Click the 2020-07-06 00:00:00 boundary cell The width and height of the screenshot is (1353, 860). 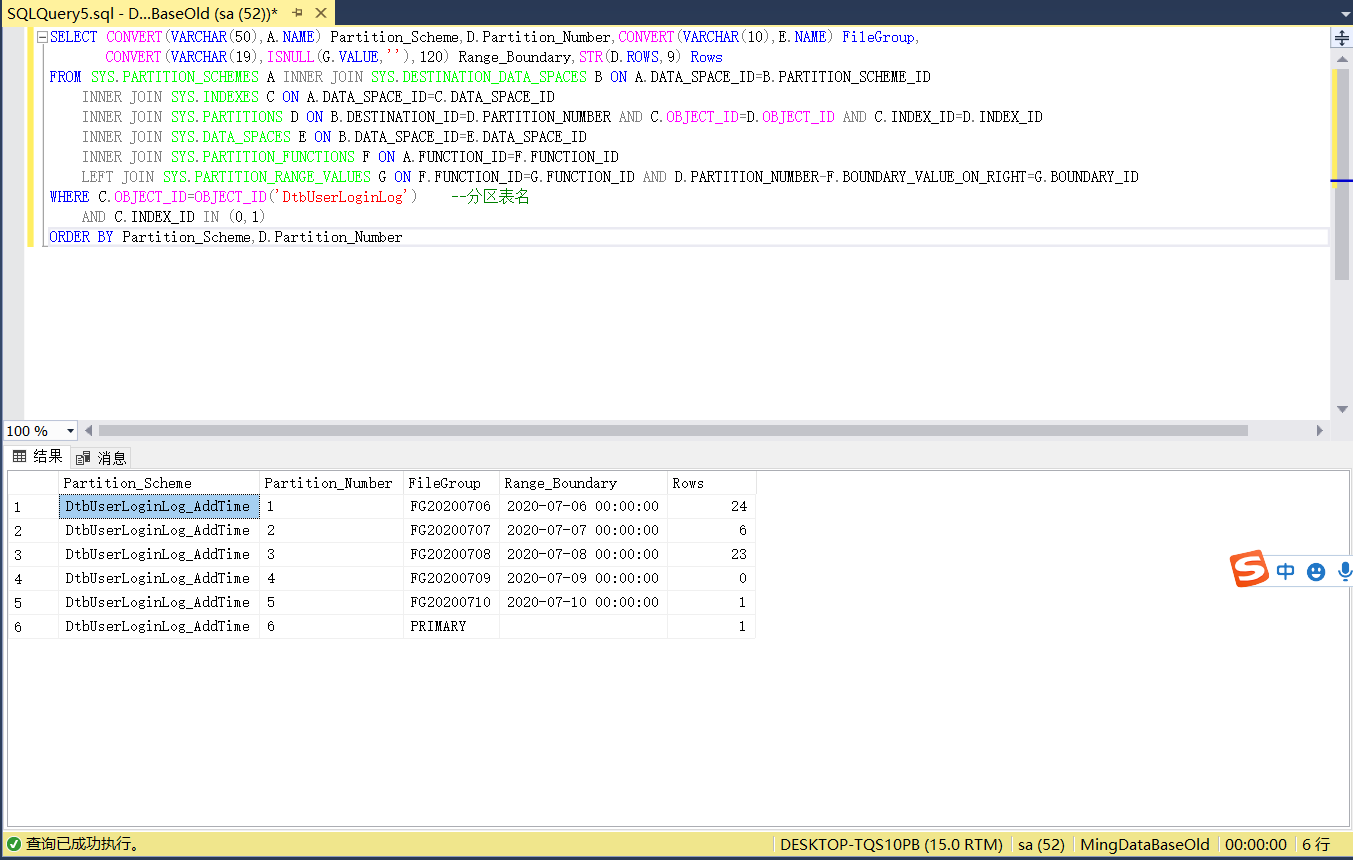[584, 506]
